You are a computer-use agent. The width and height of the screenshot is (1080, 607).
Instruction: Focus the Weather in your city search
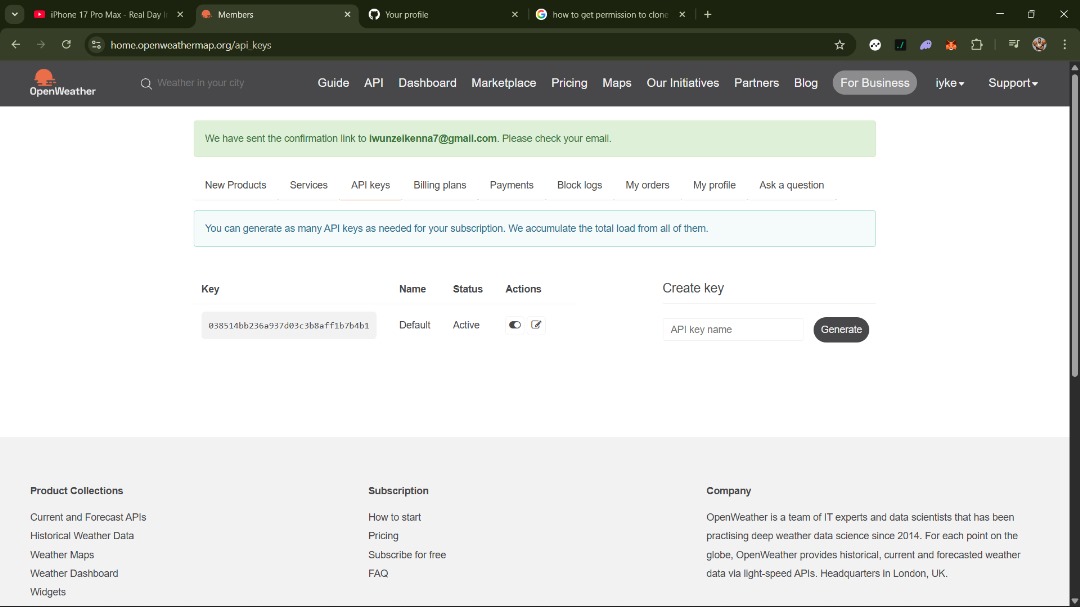[200, 83]
